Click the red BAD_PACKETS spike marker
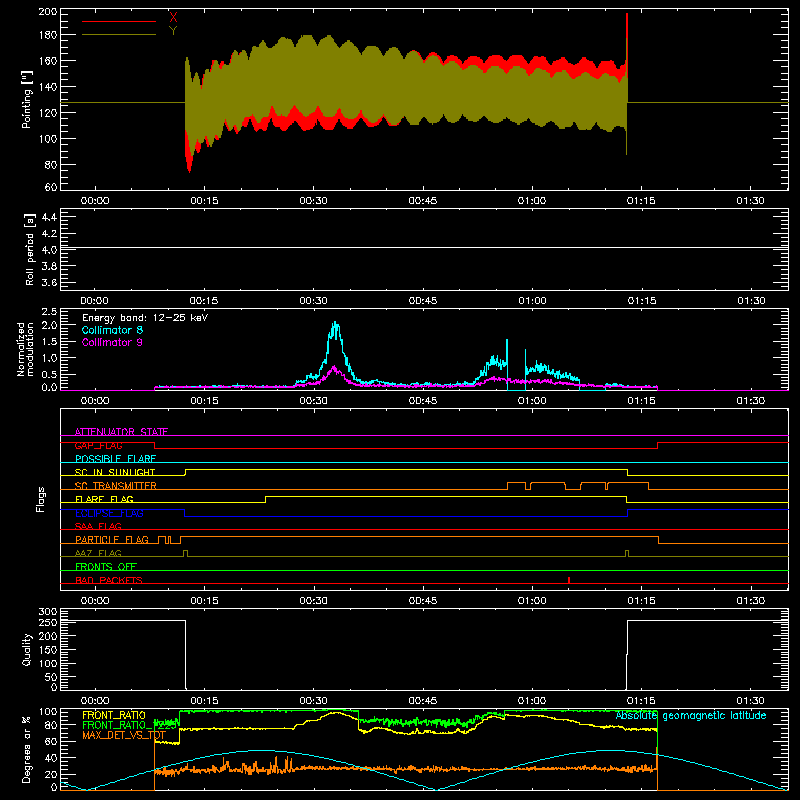The image size is (800, 800). pos(569,580)
